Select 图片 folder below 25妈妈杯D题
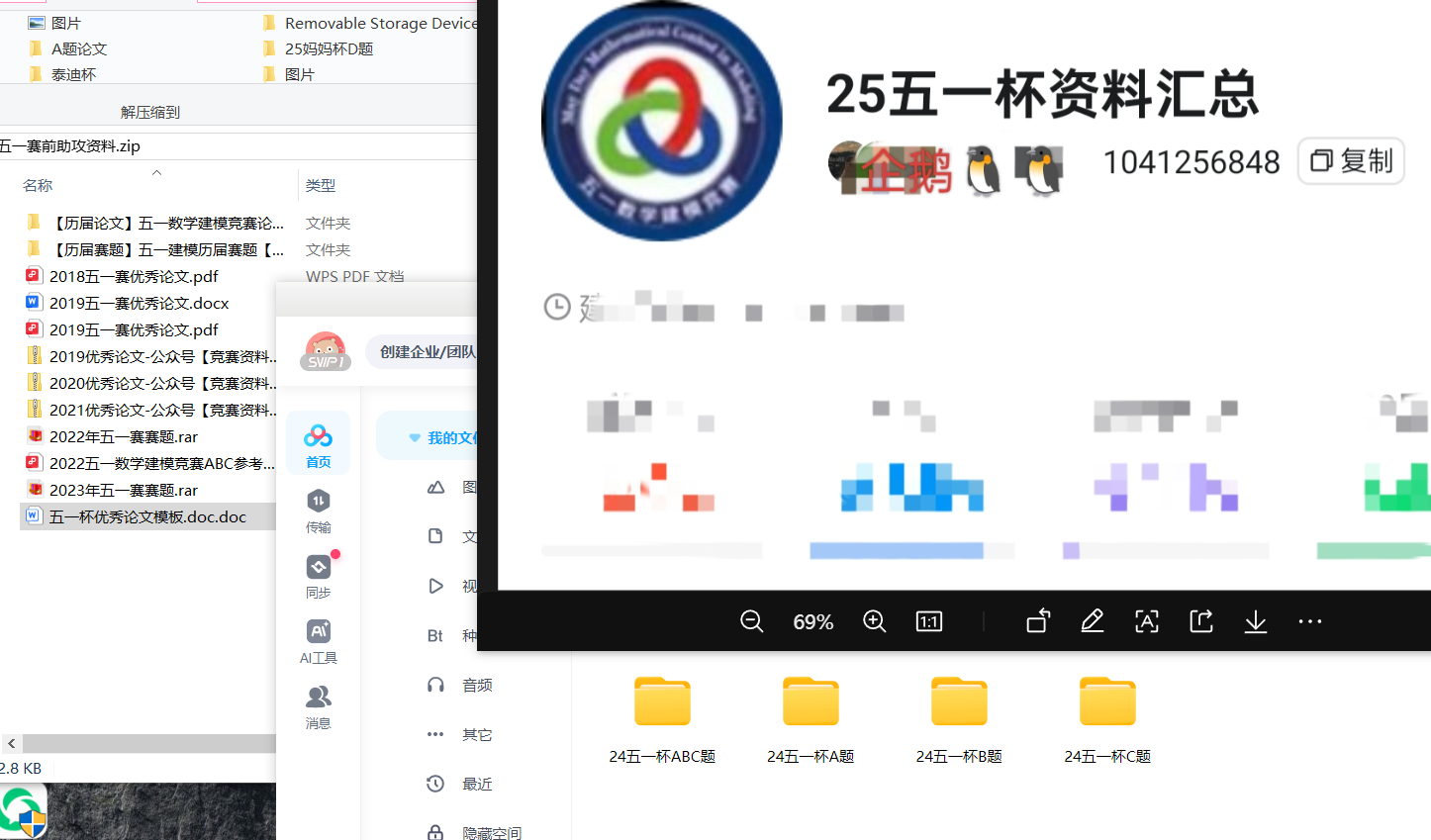Screen dimensions: 1431x840 (x=288, y=74)
